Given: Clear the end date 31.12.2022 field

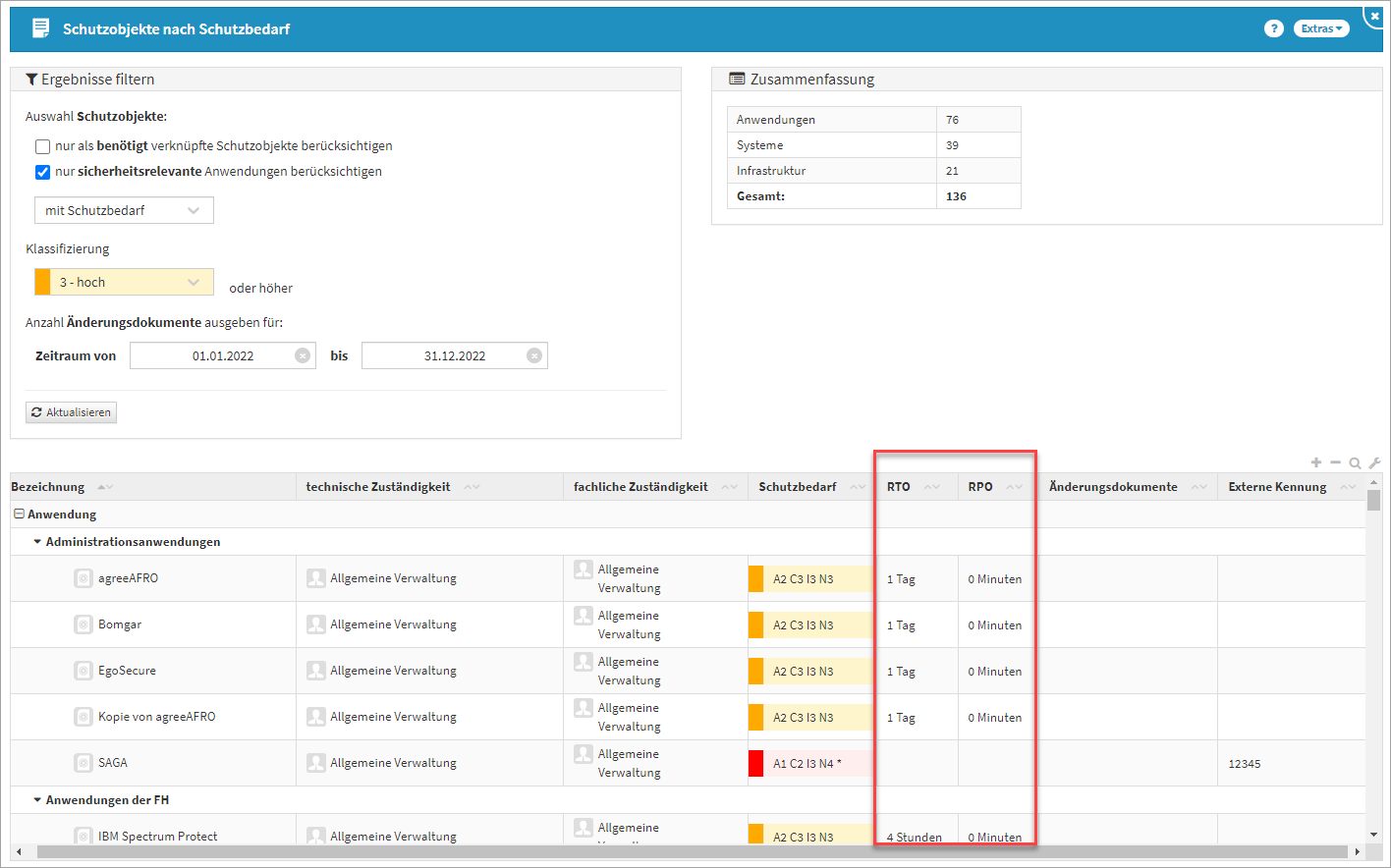Looking at the screenshot, I should pyautogui.click(x=534, y=355).
